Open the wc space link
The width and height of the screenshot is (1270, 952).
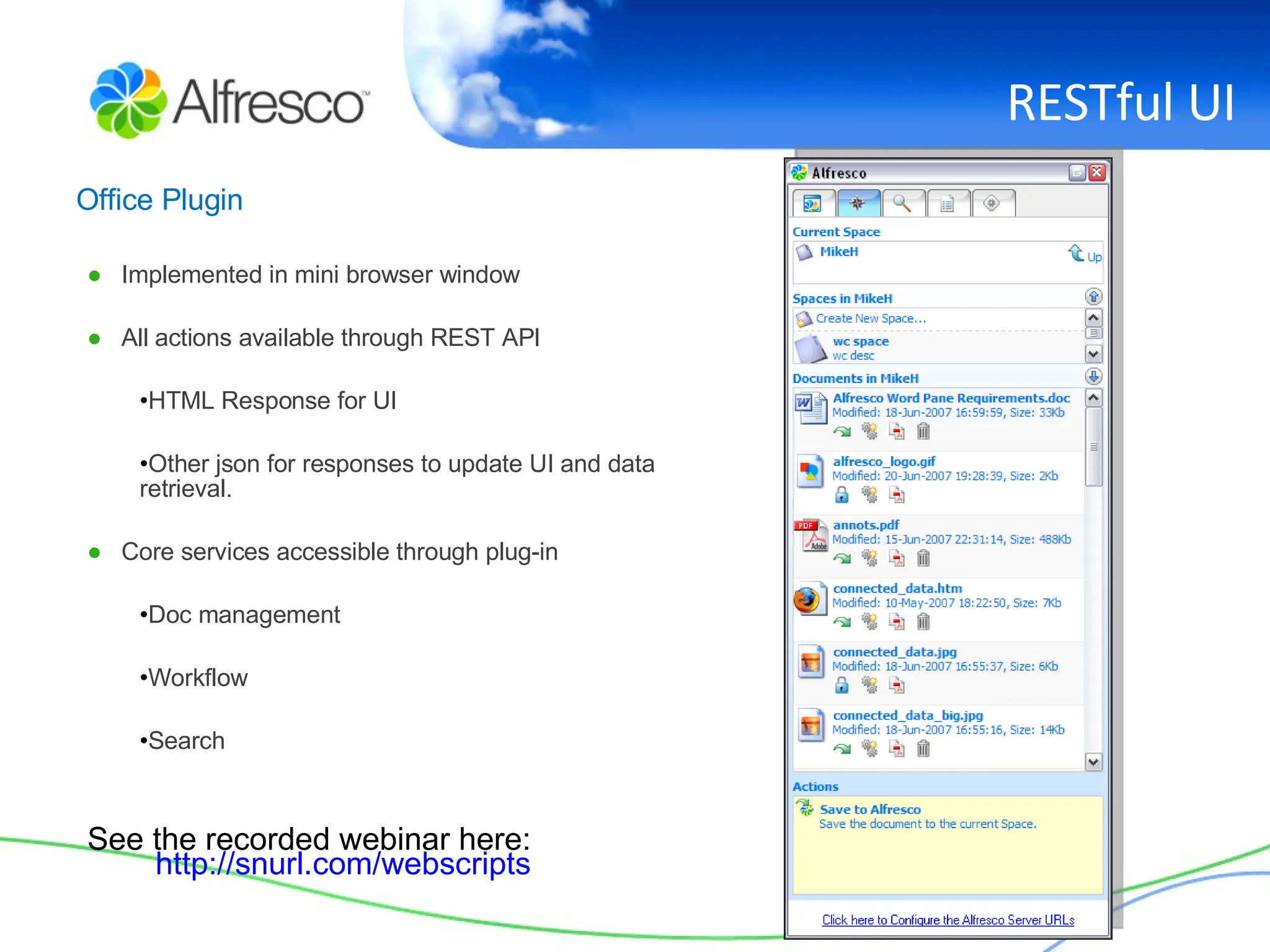coord(861,342)
